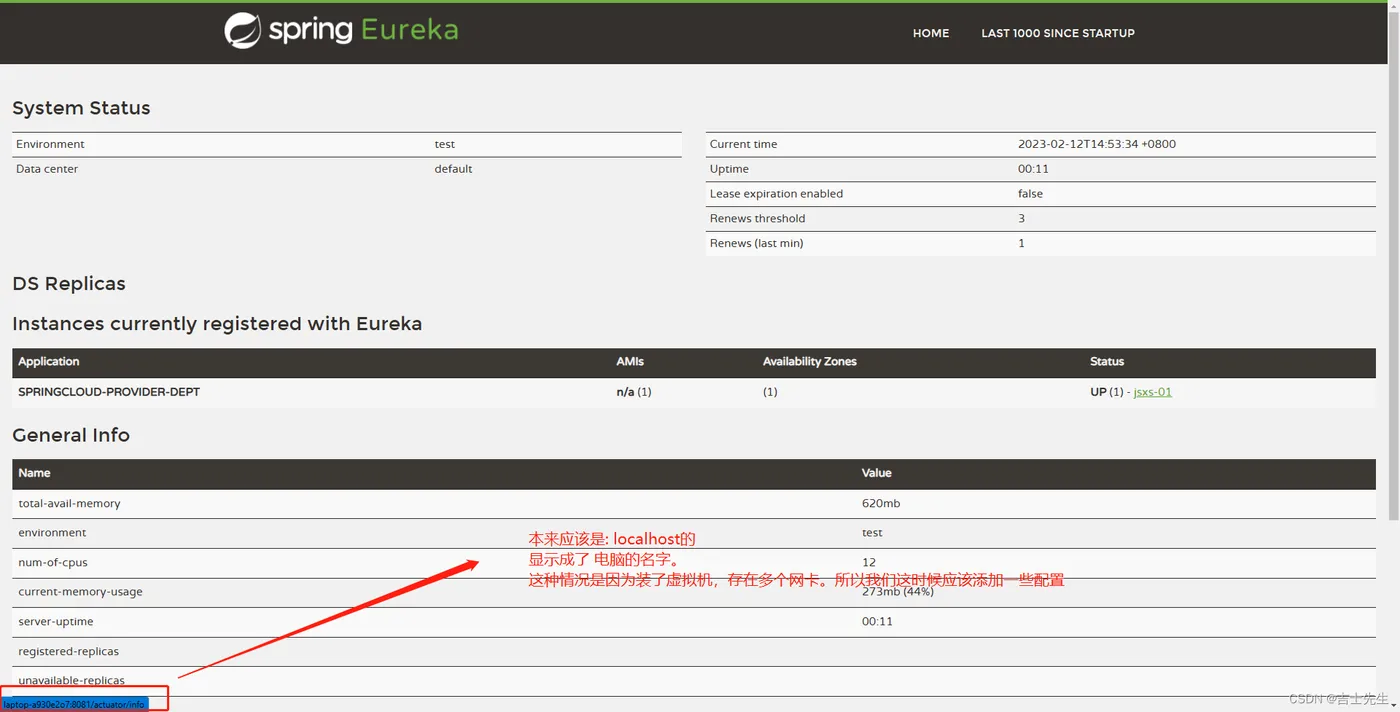Viewport: 1400px width, 712px height.
Task: Open the jsxs-01 instance link
Action: [x=1153, y=392]
